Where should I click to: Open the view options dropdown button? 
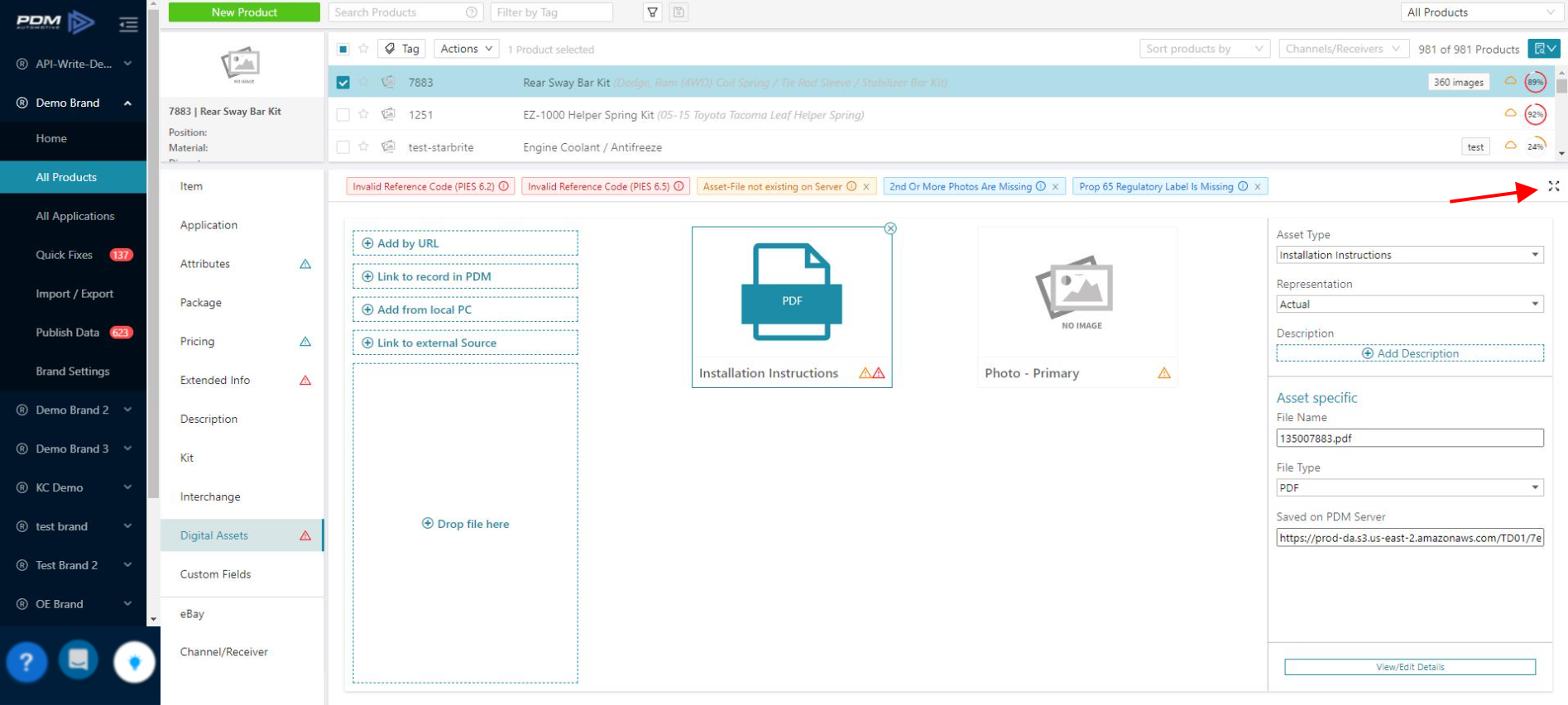[1544, 49]
